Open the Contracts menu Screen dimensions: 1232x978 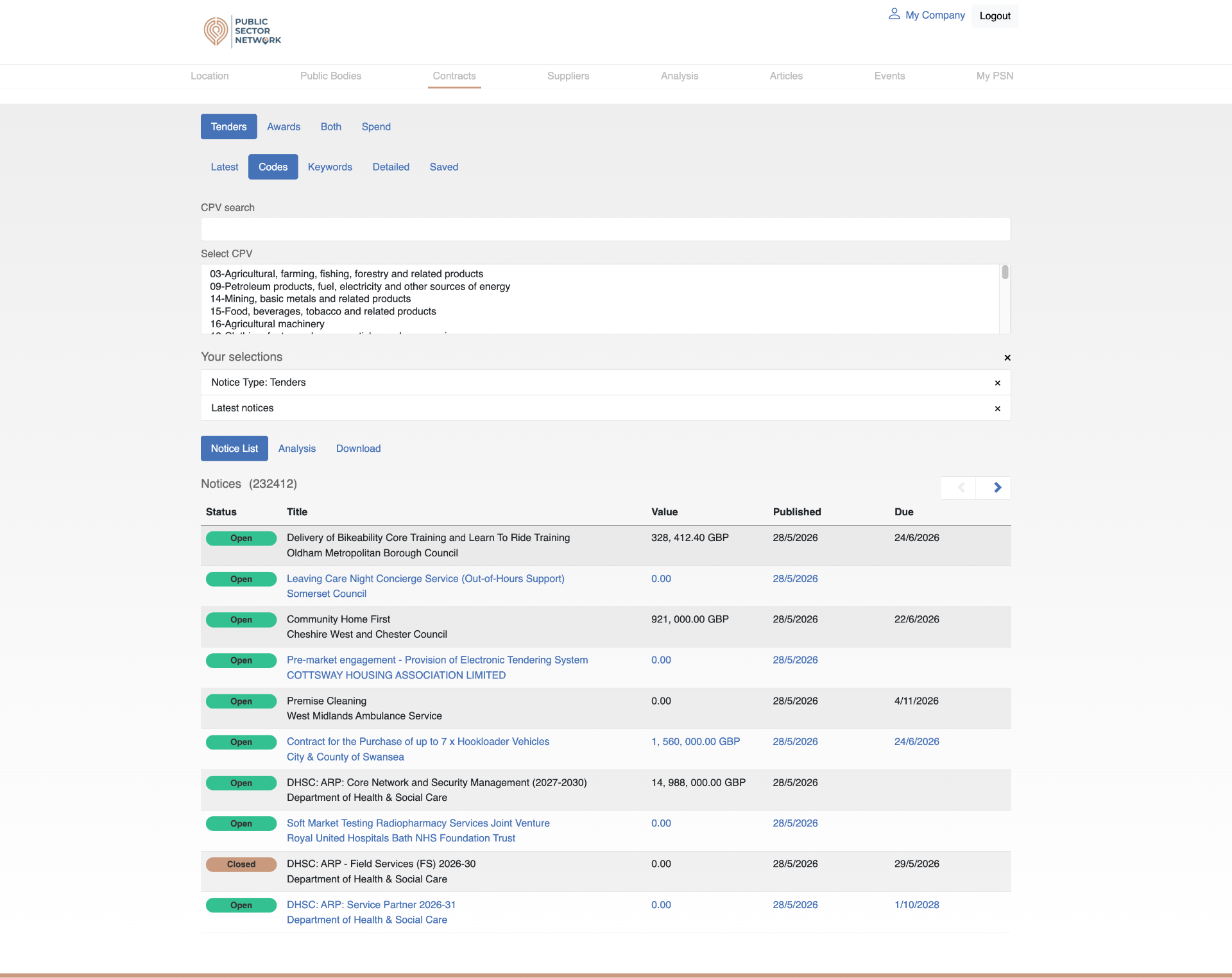tap(454, 76)
